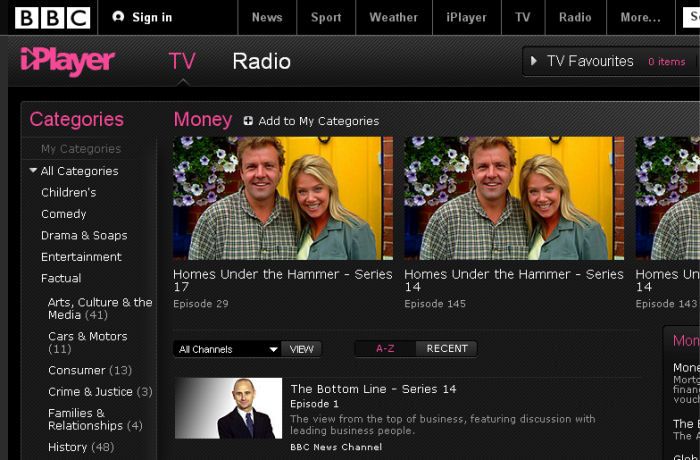Open History (48) subcategory
The height and width of the screenshot is (460, 700).
(x=81, y=447)
